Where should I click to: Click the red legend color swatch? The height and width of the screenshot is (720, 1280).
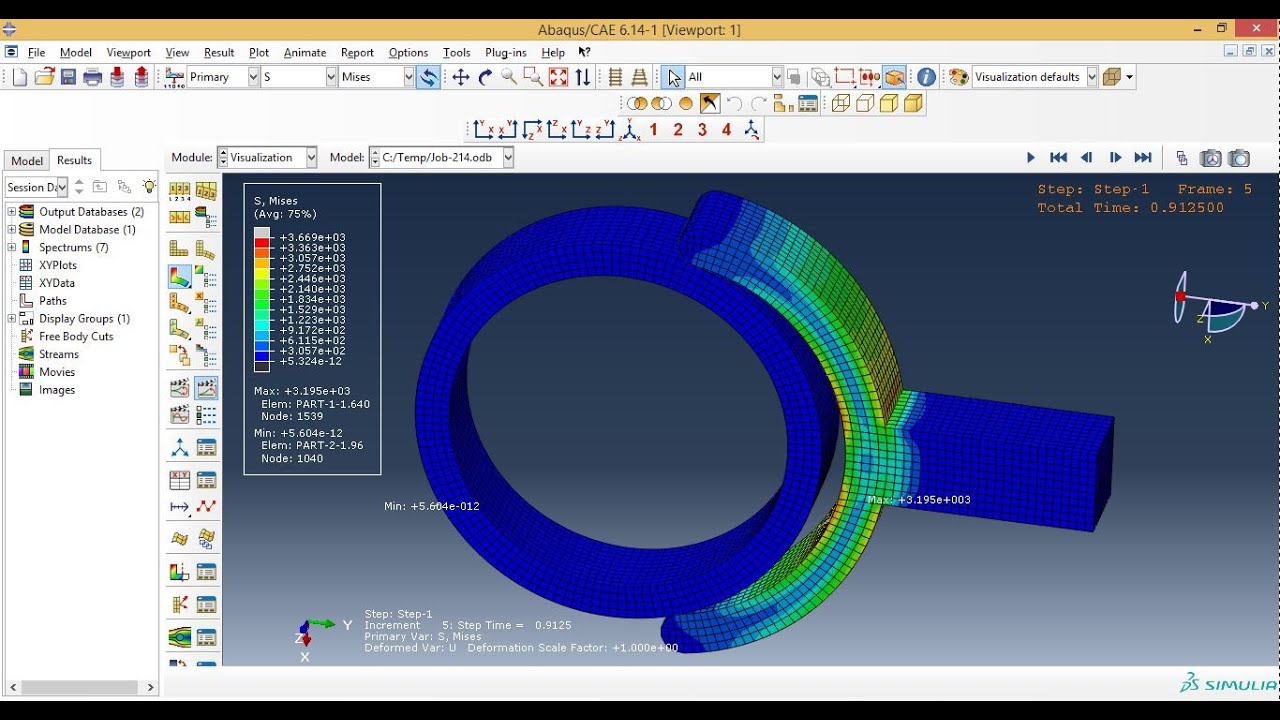coord(262,243)
